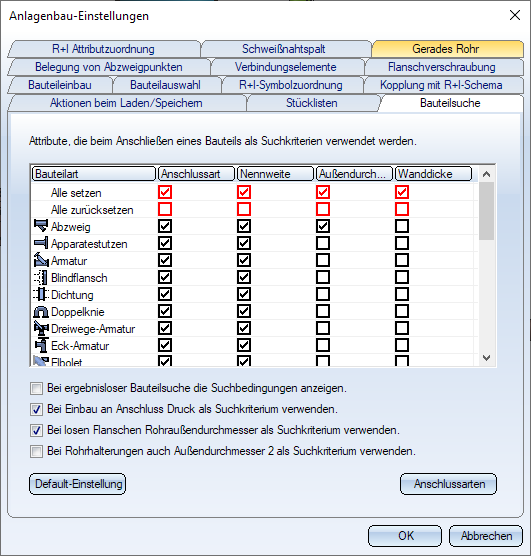
Task: Click the Dichtung gasket icon
Action: 41,294
